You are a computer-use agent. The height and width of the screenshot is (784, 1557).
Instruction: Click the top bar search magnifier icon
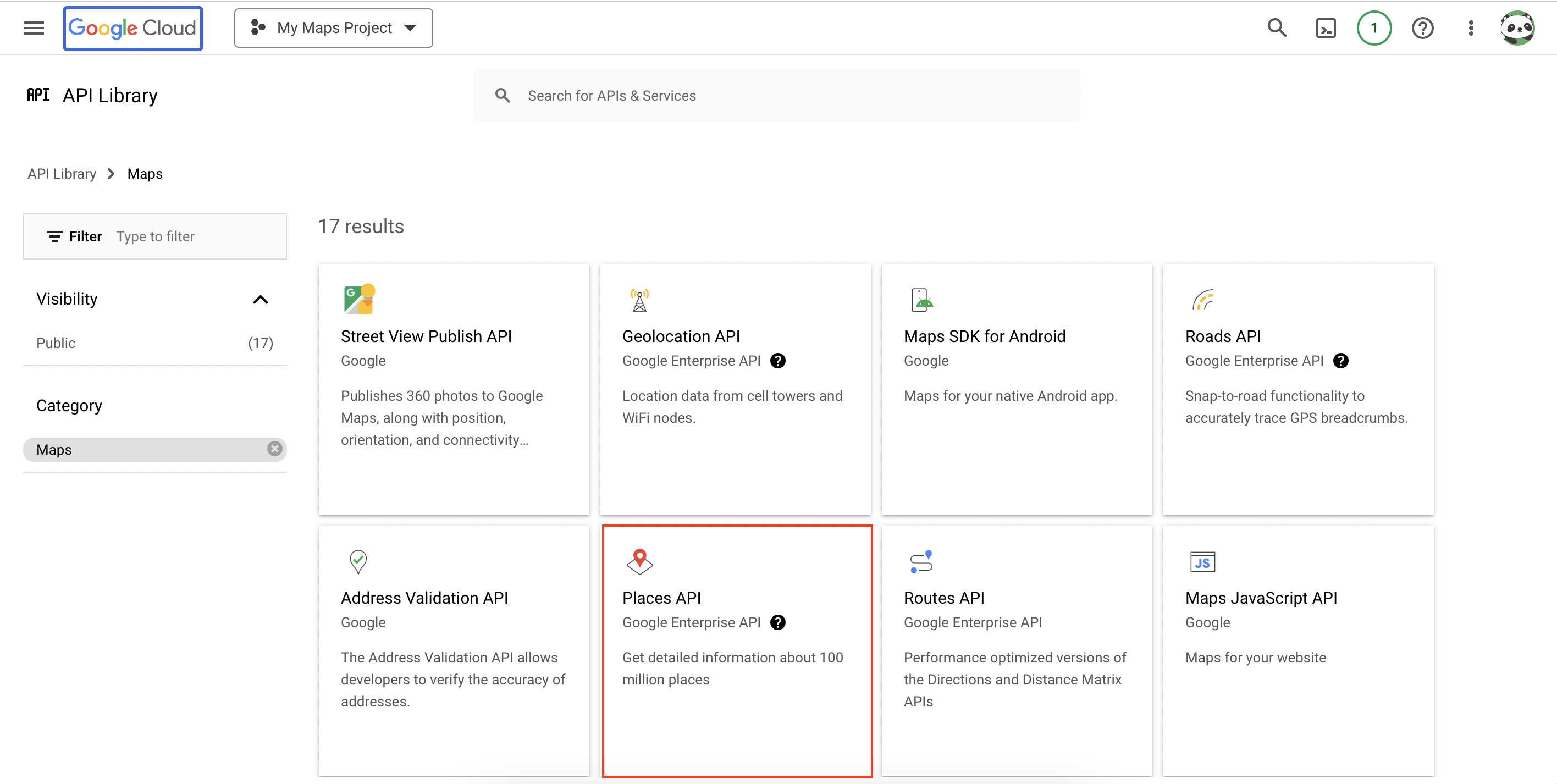pos(1277,28)
